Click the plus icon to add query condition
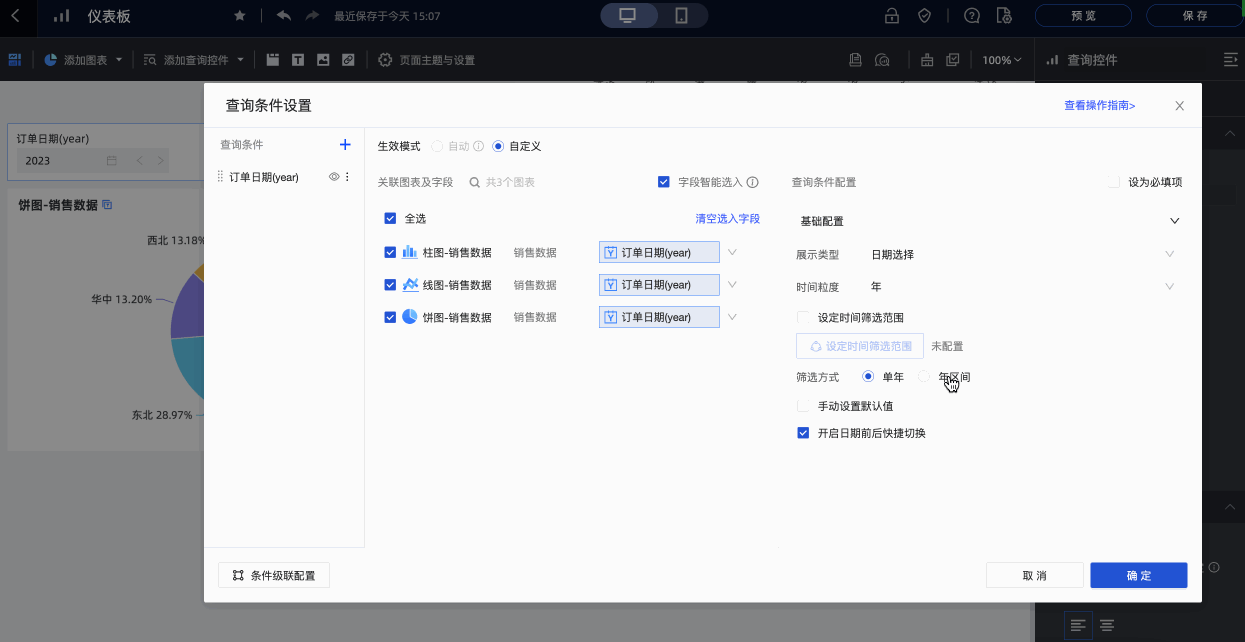The height and width of the screenshot is (642, 1245). tap(345, 145)
